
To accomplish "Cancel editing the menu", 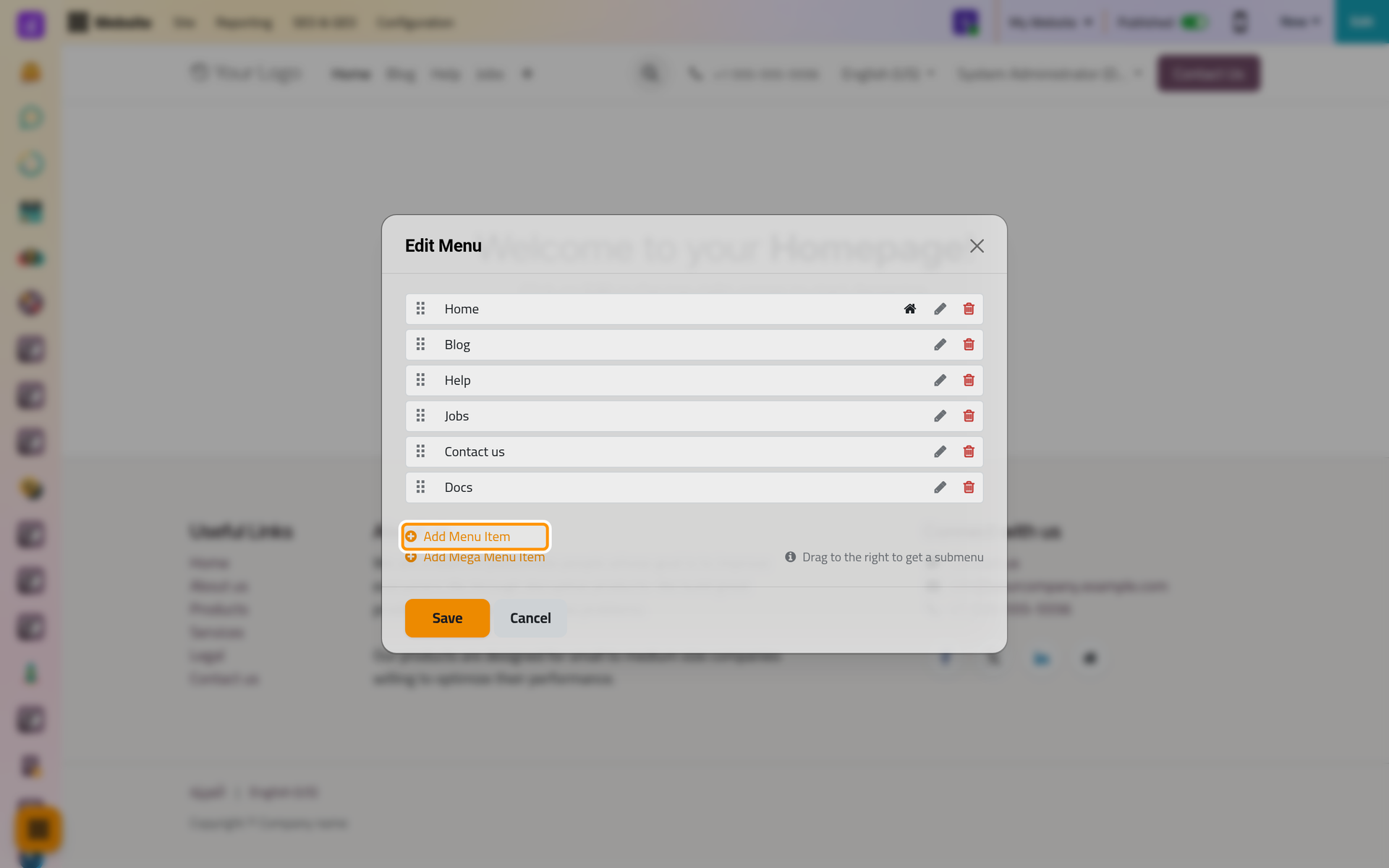I will [530, 618].
